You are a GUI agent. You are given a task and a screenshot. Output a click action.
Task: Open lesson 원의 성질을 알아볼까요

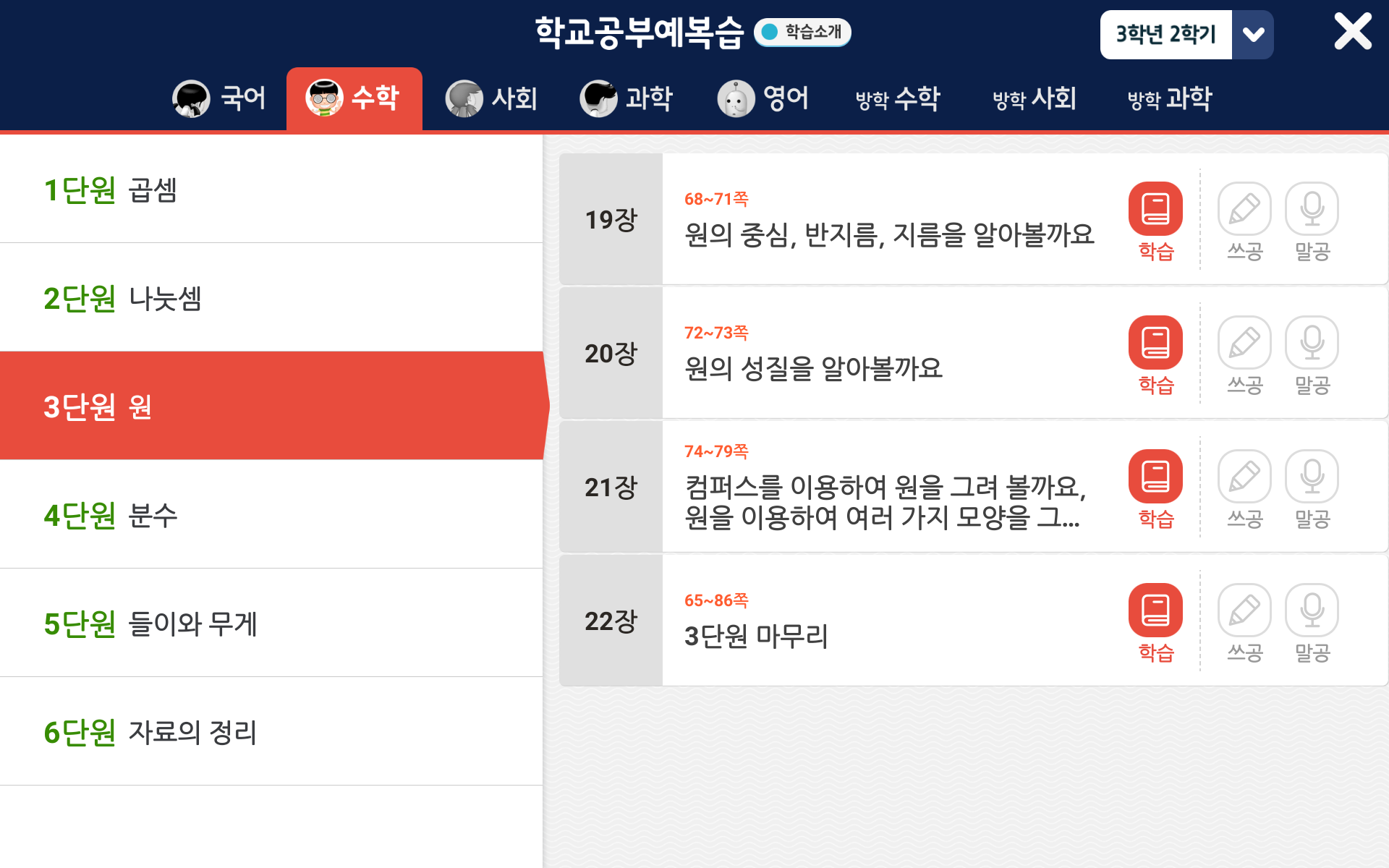(x=814, y=368)
